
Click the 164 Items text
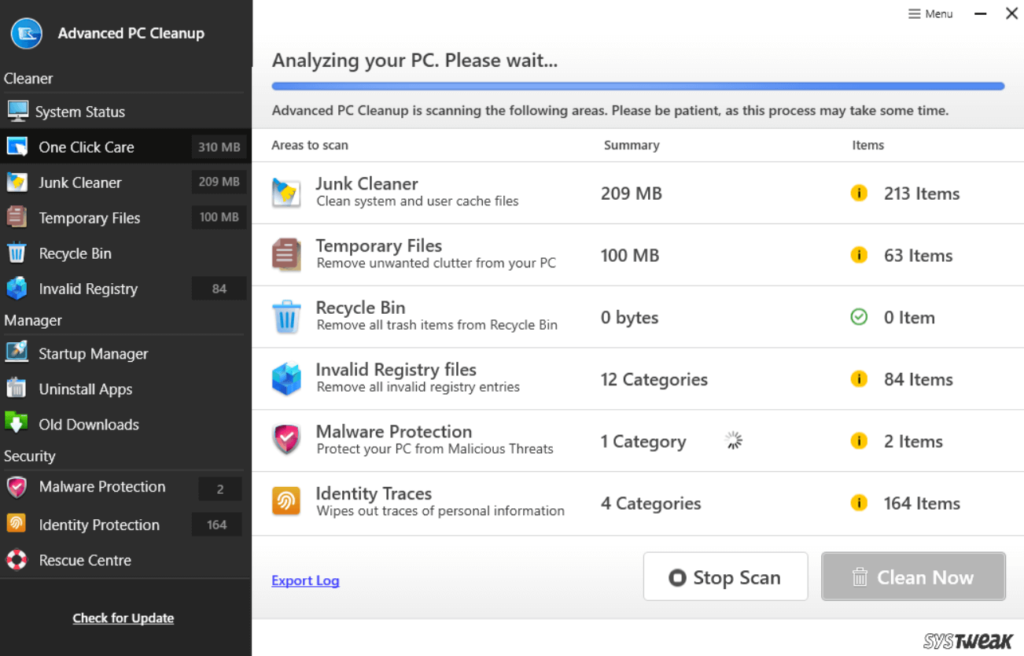click(x=921, y=503)
